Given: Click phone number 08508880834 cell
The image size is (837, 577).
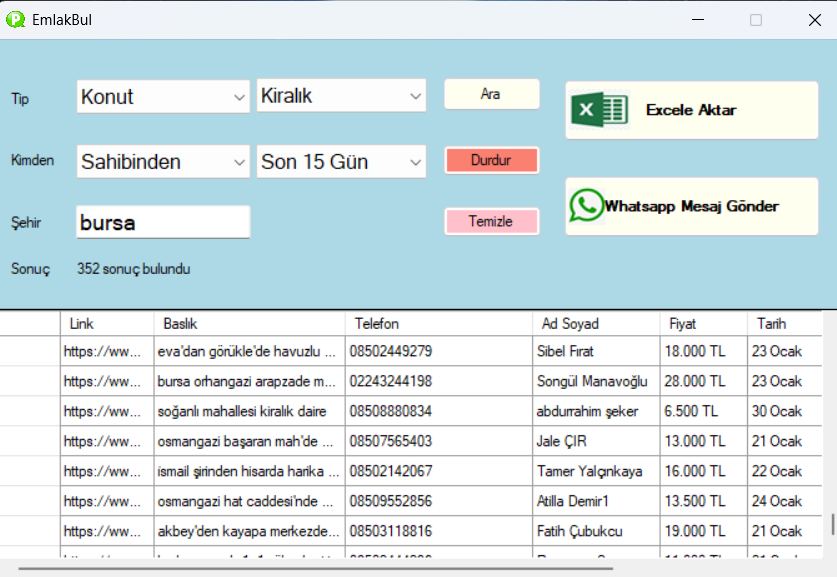Looking at the screenshot, I should (439, 411).
